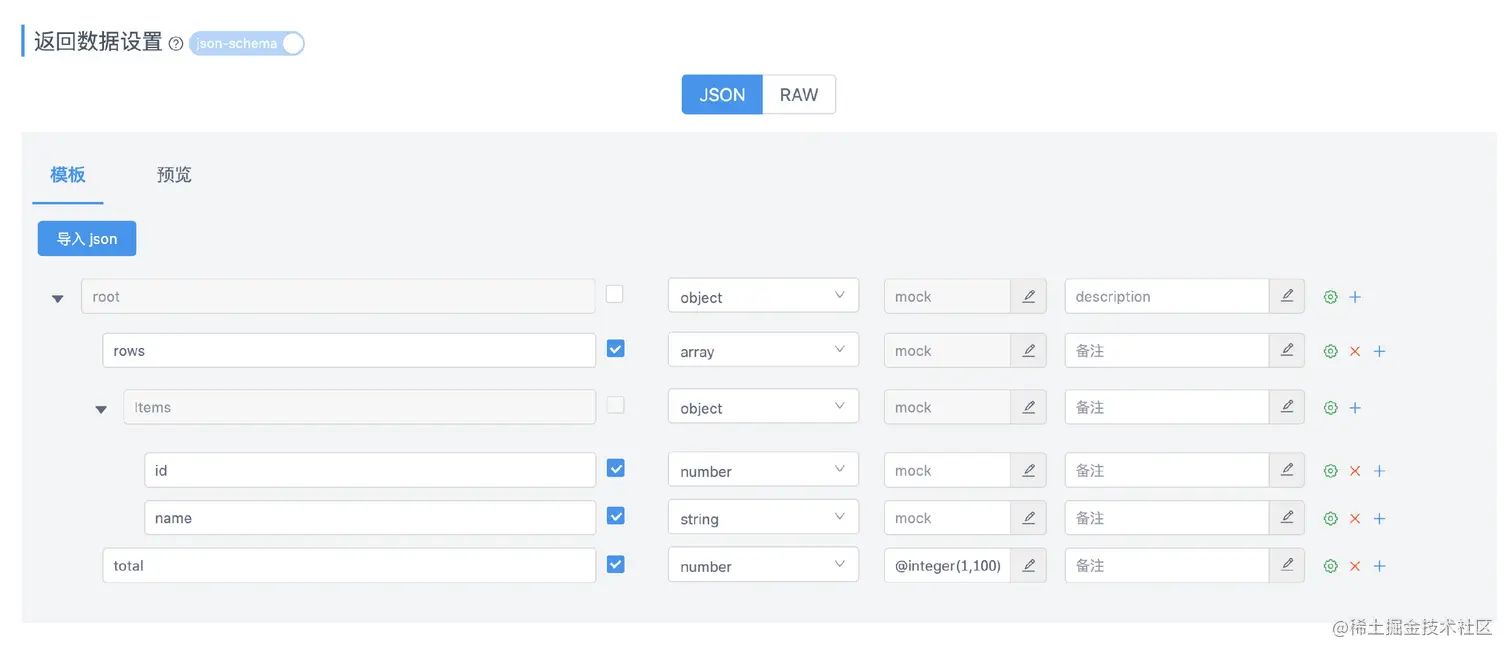Collapse the root tree node arrow
This screenshot has height=657, width=1512.
pyautogui.click(x=58, y=298)
